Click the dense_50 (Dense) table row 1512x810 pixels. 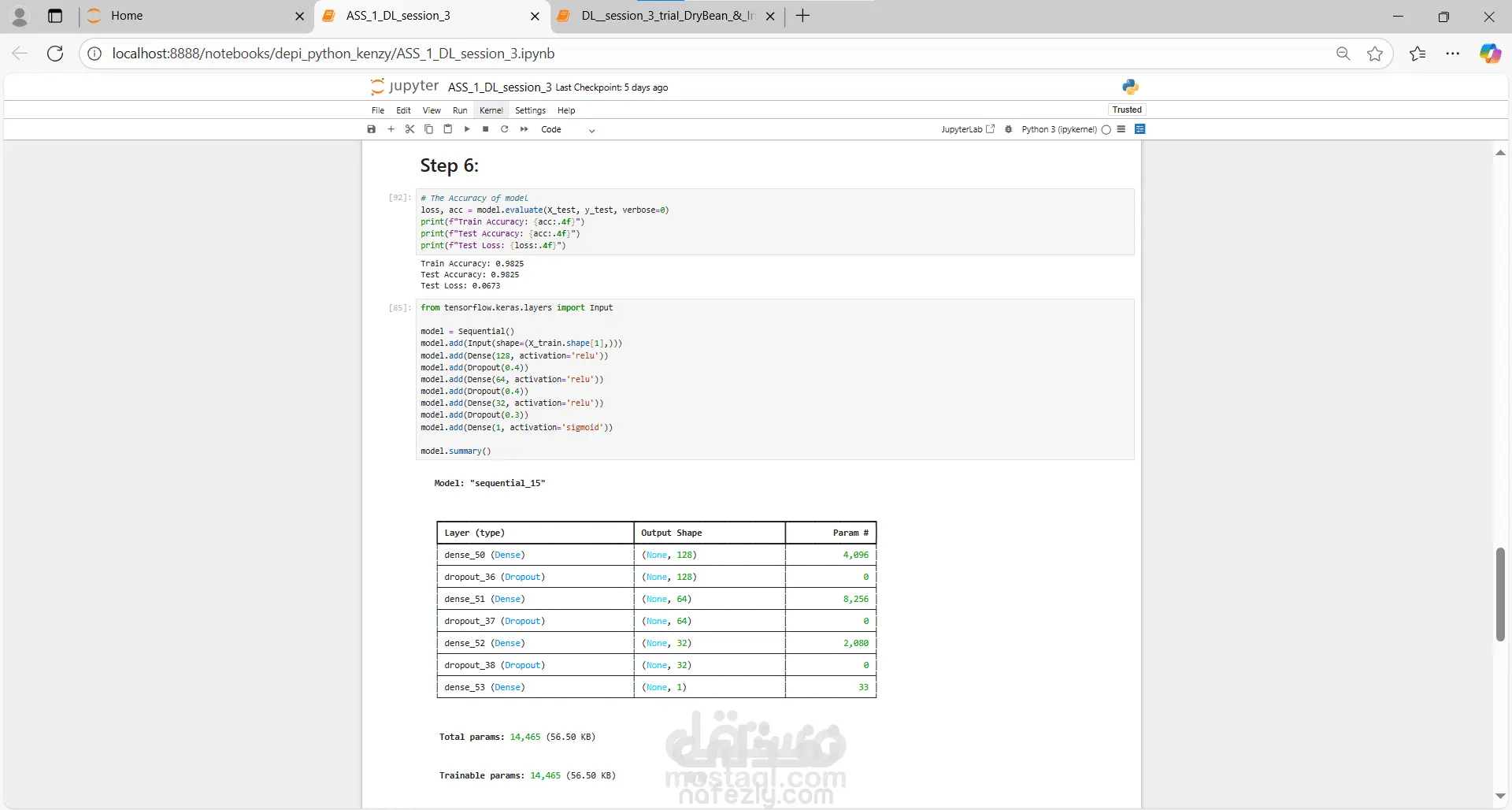pyautogui.click(x=657, y=555)
